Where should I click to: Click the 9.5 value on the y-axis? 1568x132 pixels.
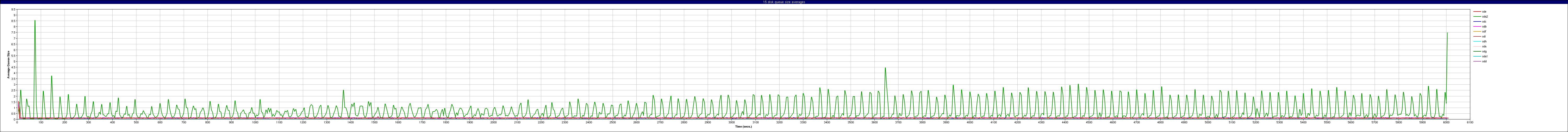click(x=13, y=10)
